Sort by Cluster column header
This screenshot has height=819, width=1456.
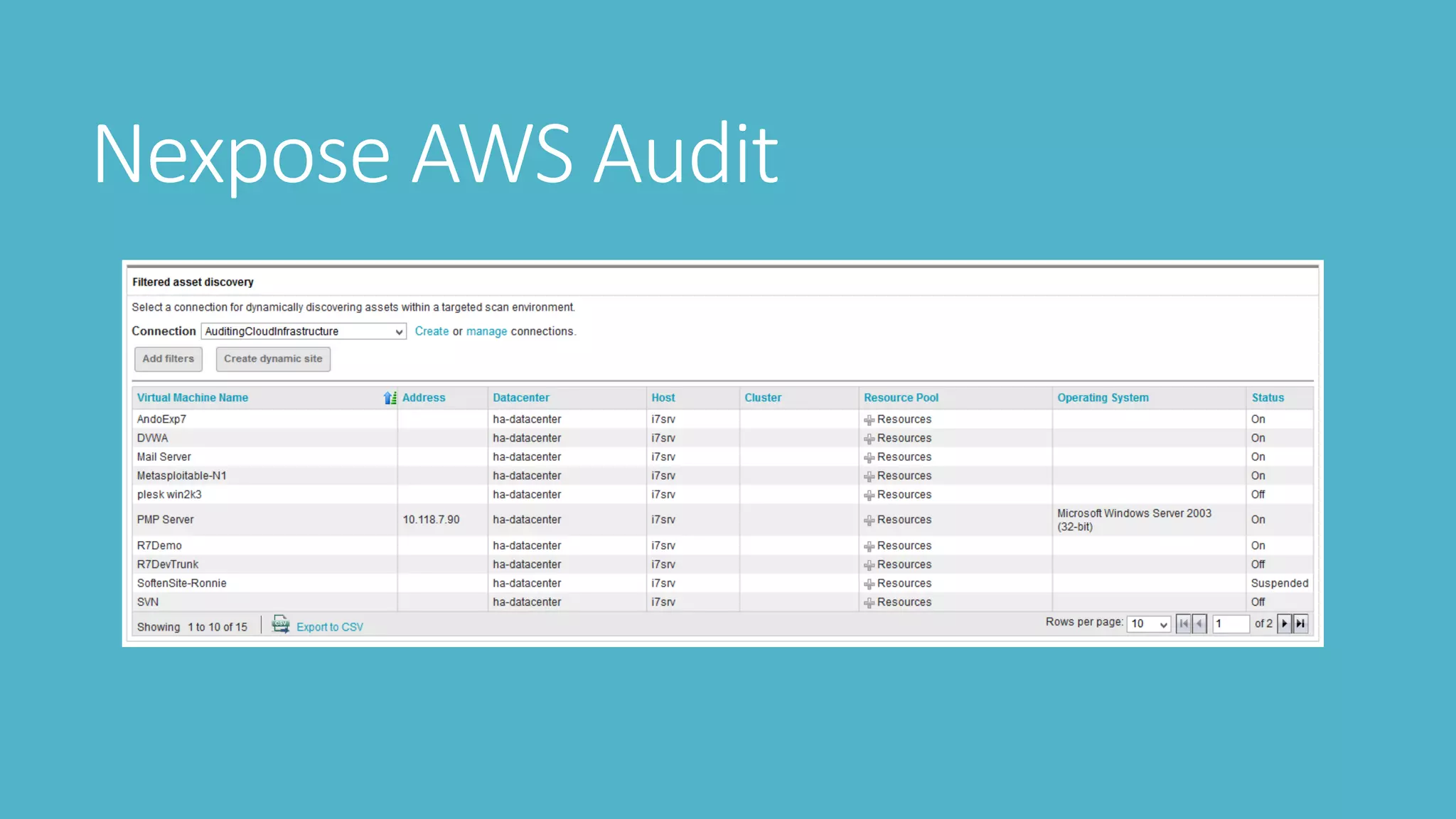pyautogui.click(x=763, y=398)
